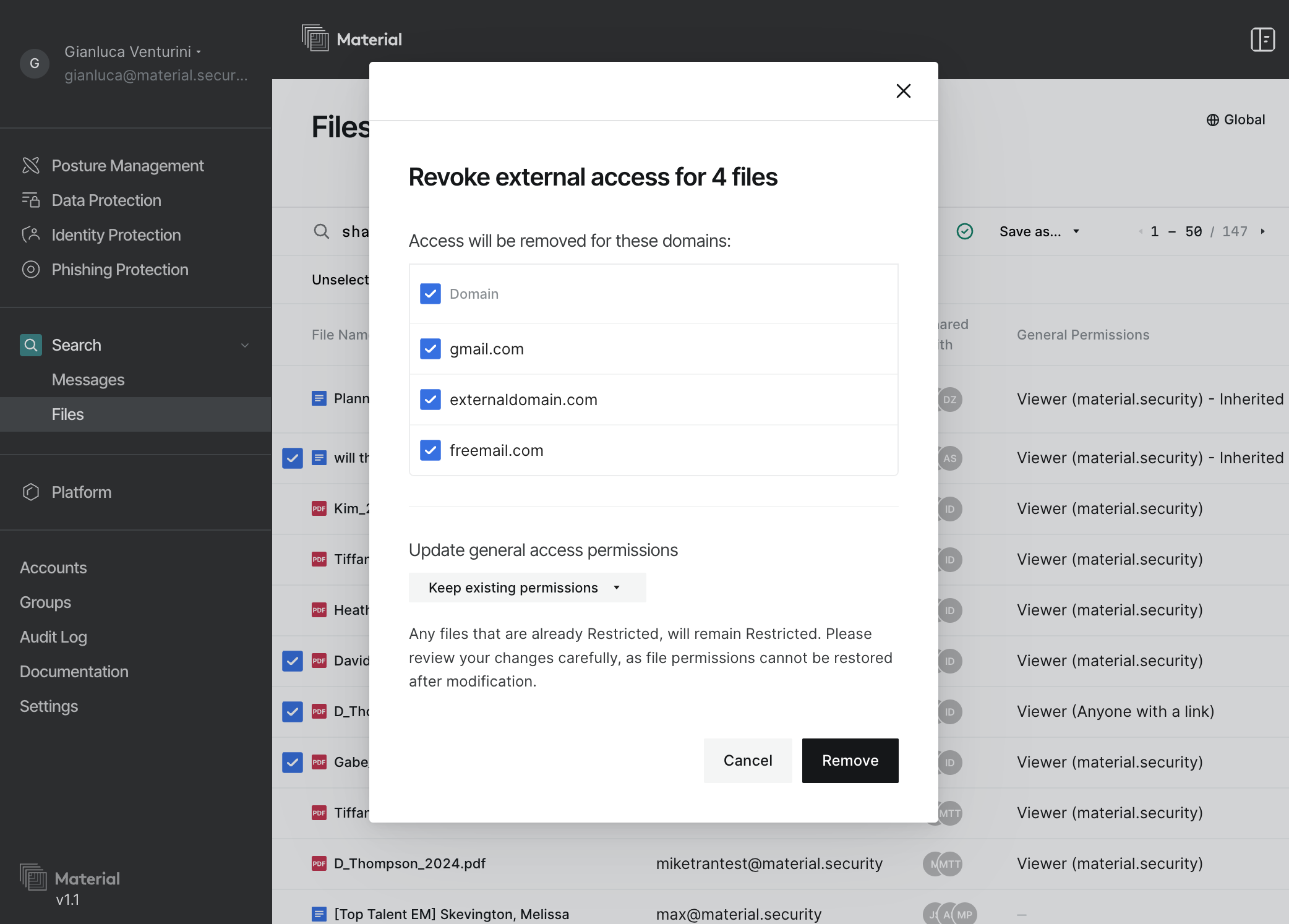Click doc icon for Top Talent EM file

tap(319, 914)
